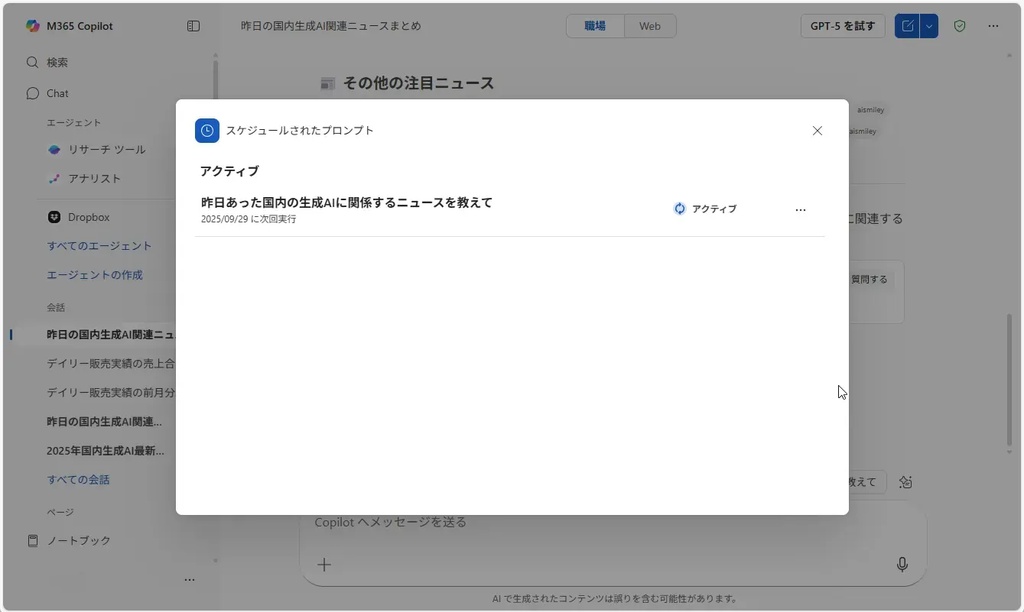Screen dimensions: 1024x612
Task: Click the plus attachment icon
Action: tap(324, 565)
